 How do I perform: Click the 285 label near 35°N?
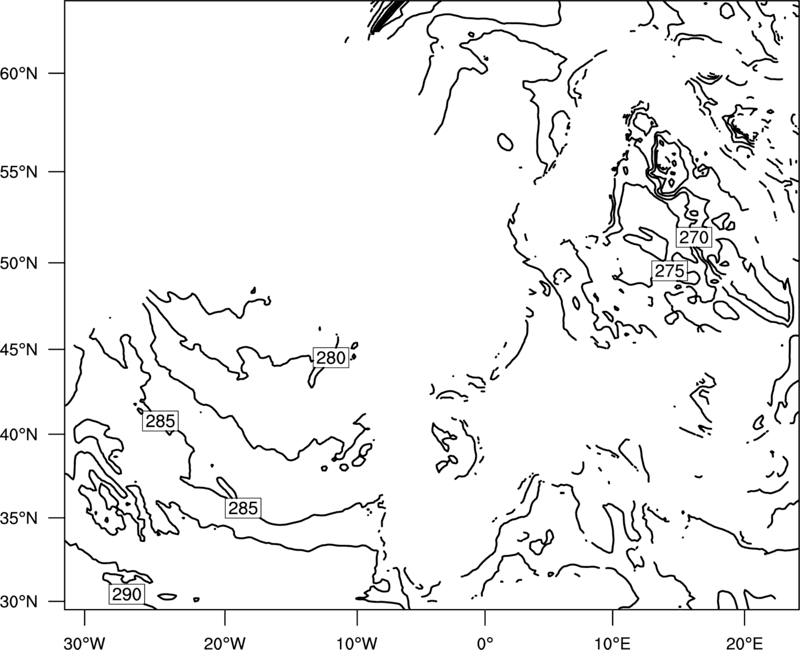[243, 508]
